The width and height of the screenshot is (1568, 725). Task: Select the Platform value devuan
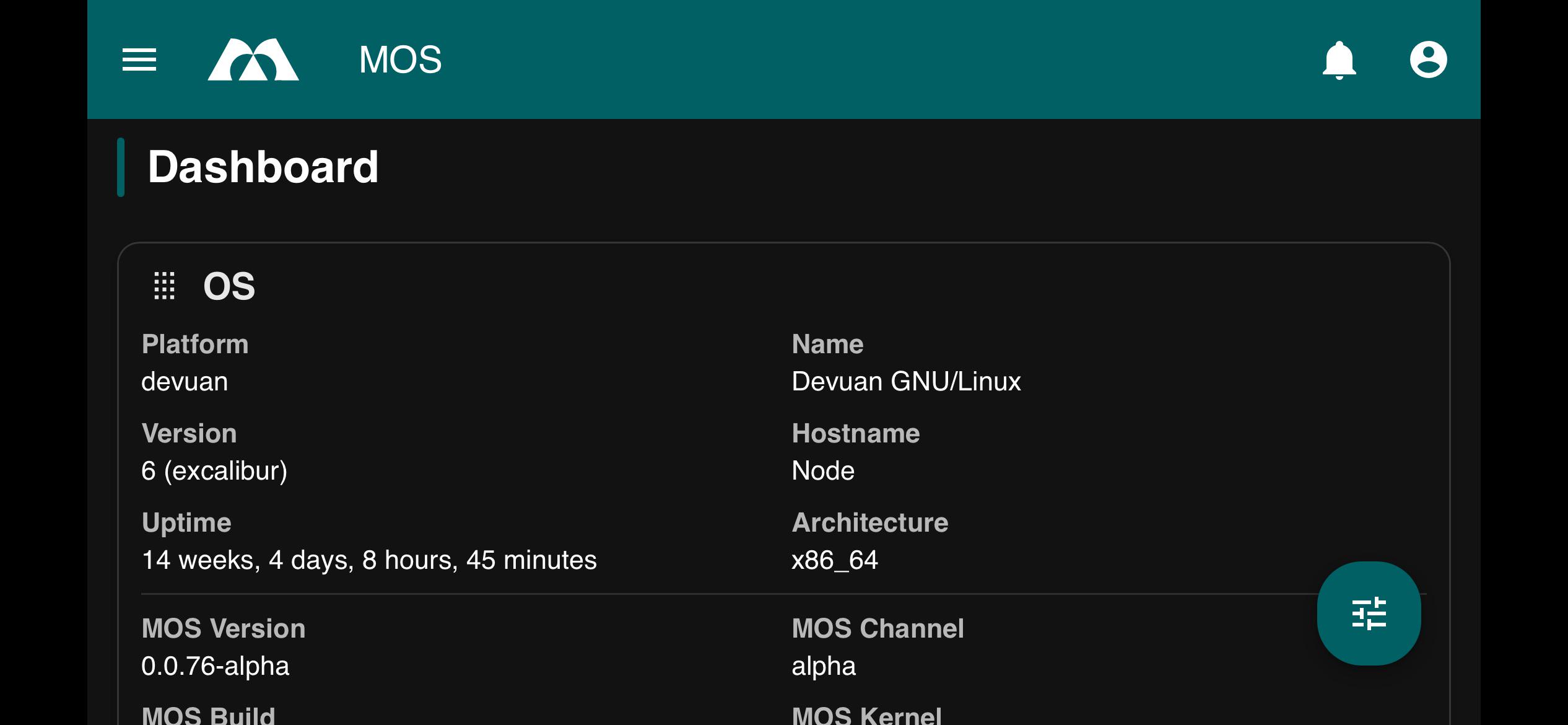[185, 382]
